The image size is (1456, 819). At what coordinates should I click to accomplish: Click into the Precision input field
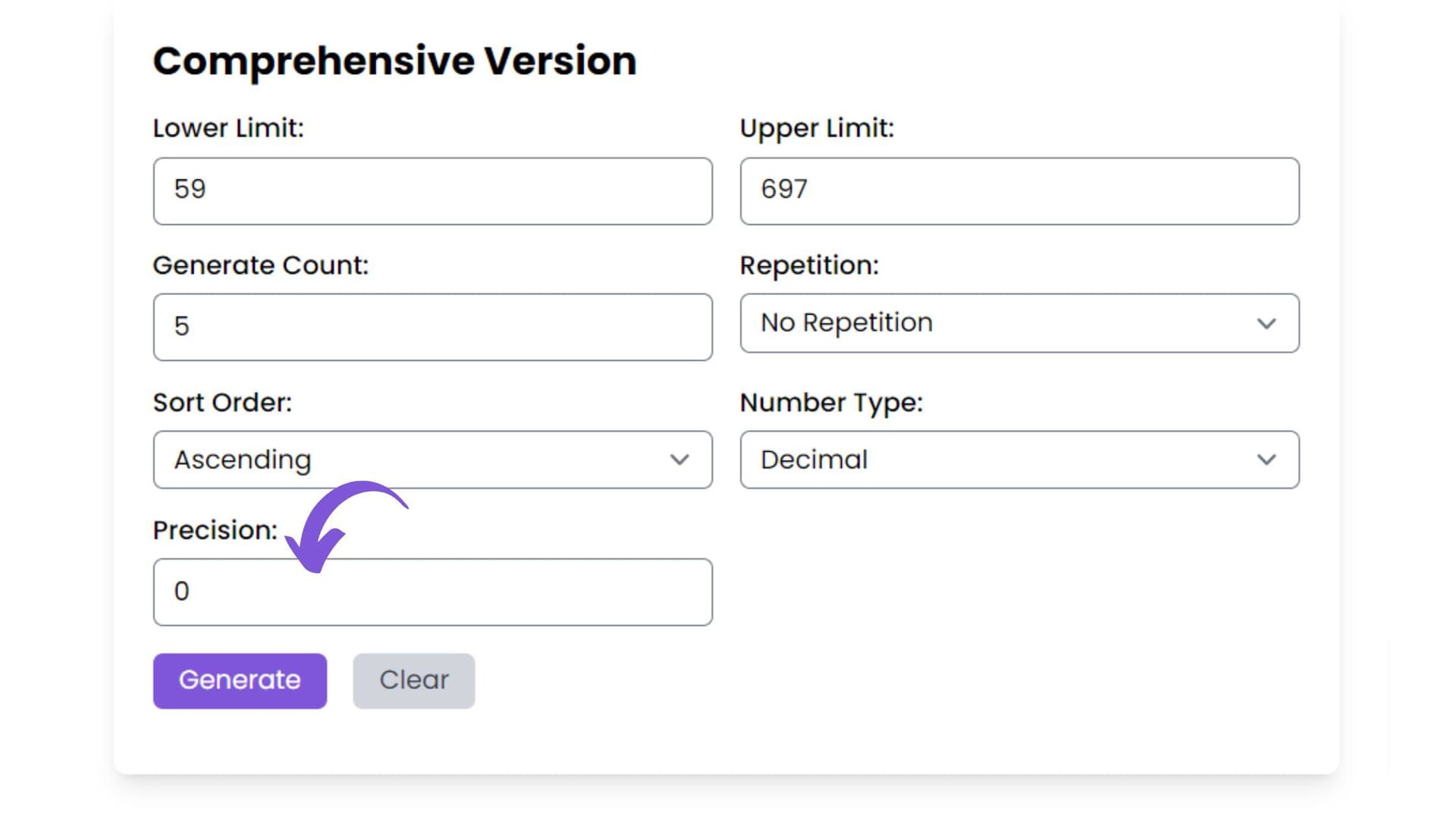(x=432, y=592)
